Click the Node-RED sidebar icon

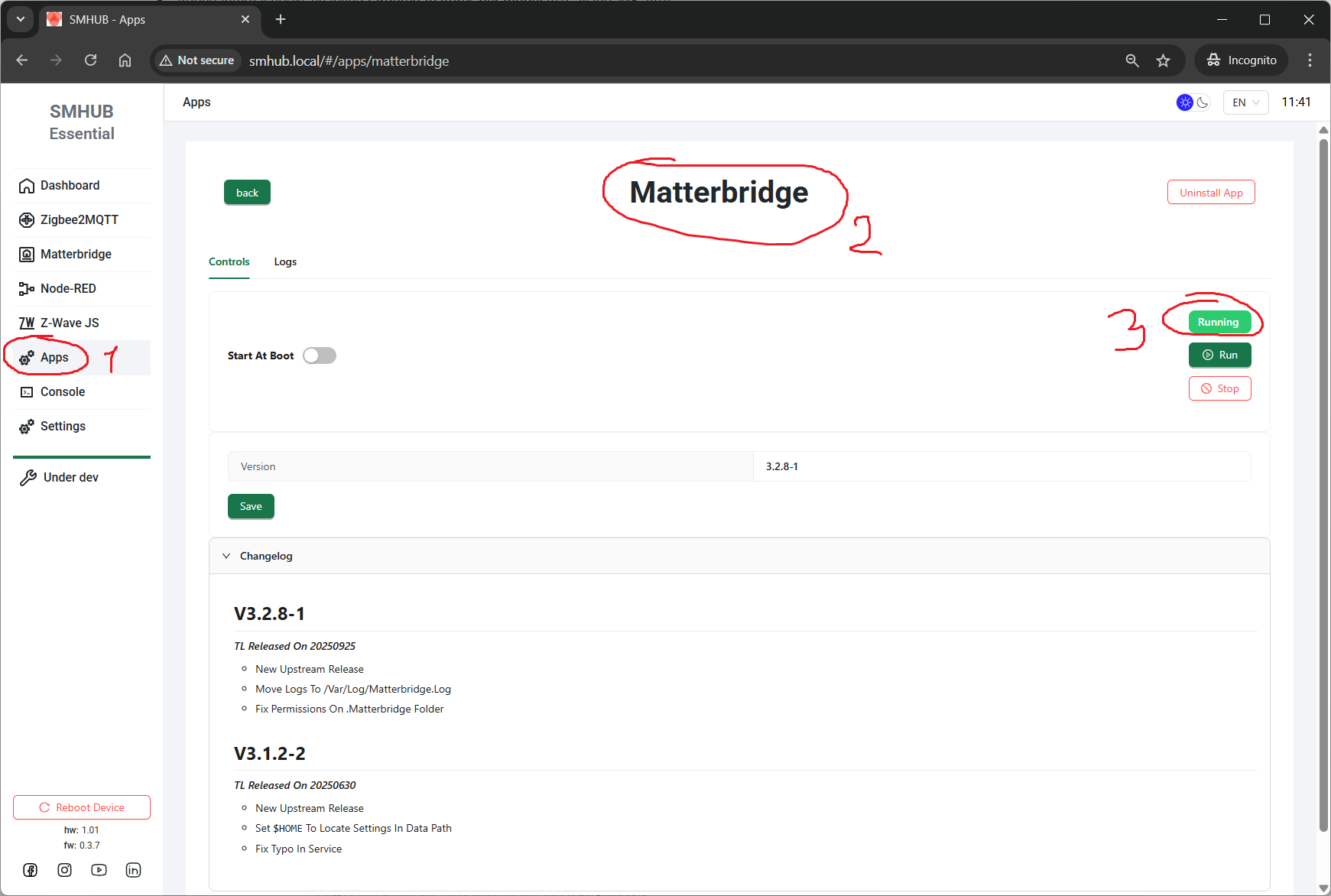tap(27, 289)
